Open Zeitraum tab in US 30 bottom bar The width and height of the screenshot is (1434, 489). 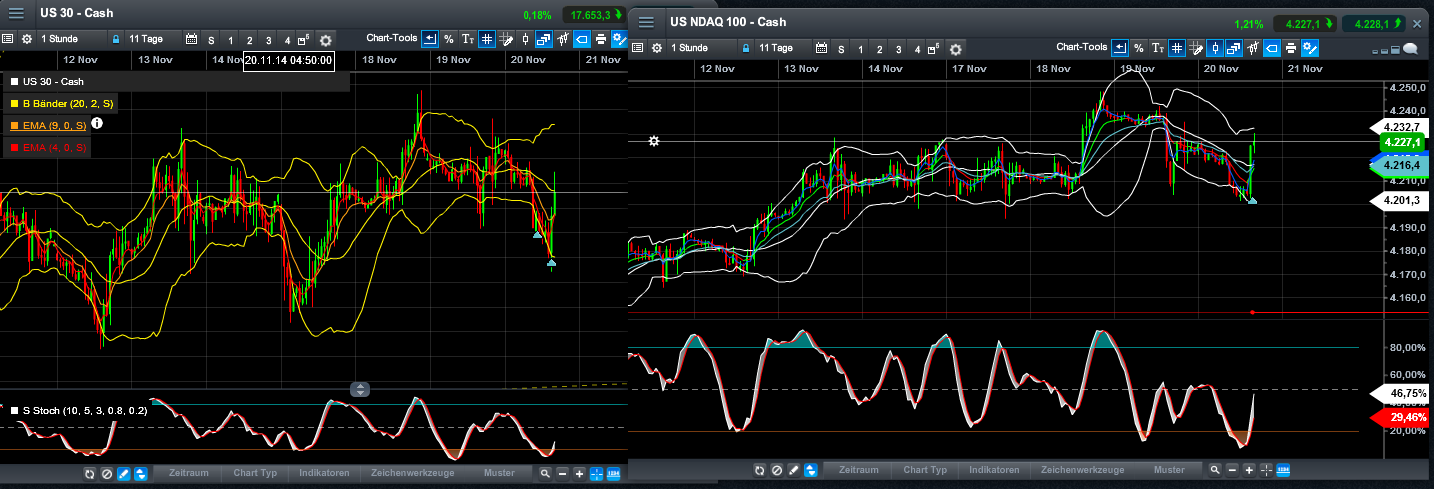[x=188, y=473]
